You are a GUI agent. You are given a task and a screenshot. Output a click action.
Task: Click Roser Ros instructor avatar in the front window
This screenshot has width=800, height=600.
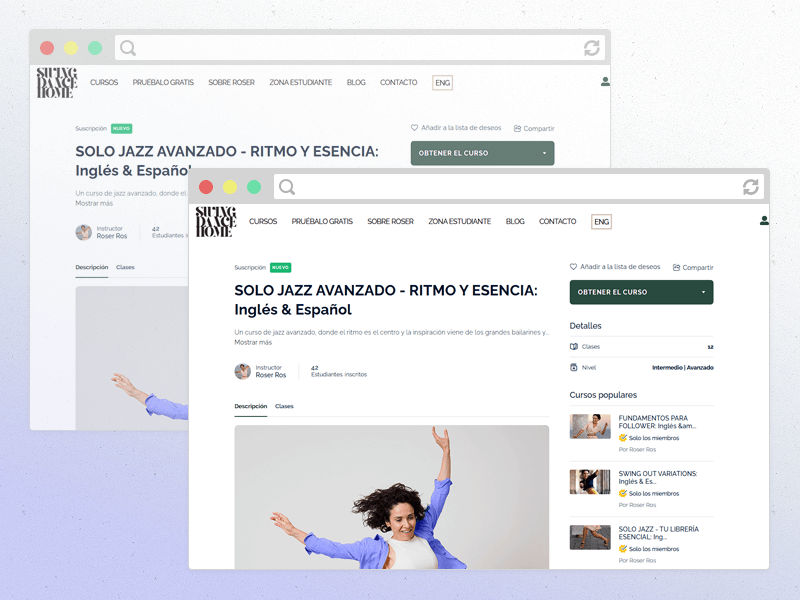point(242,371)
